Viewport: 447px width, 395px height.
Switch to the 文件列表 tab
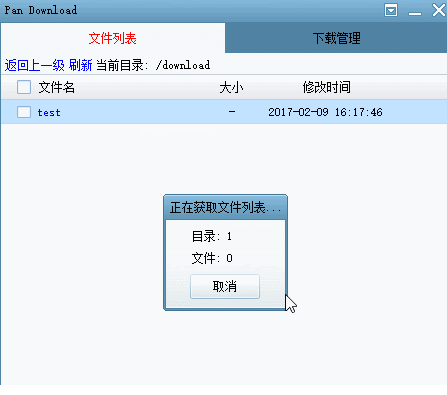[113, 38]
